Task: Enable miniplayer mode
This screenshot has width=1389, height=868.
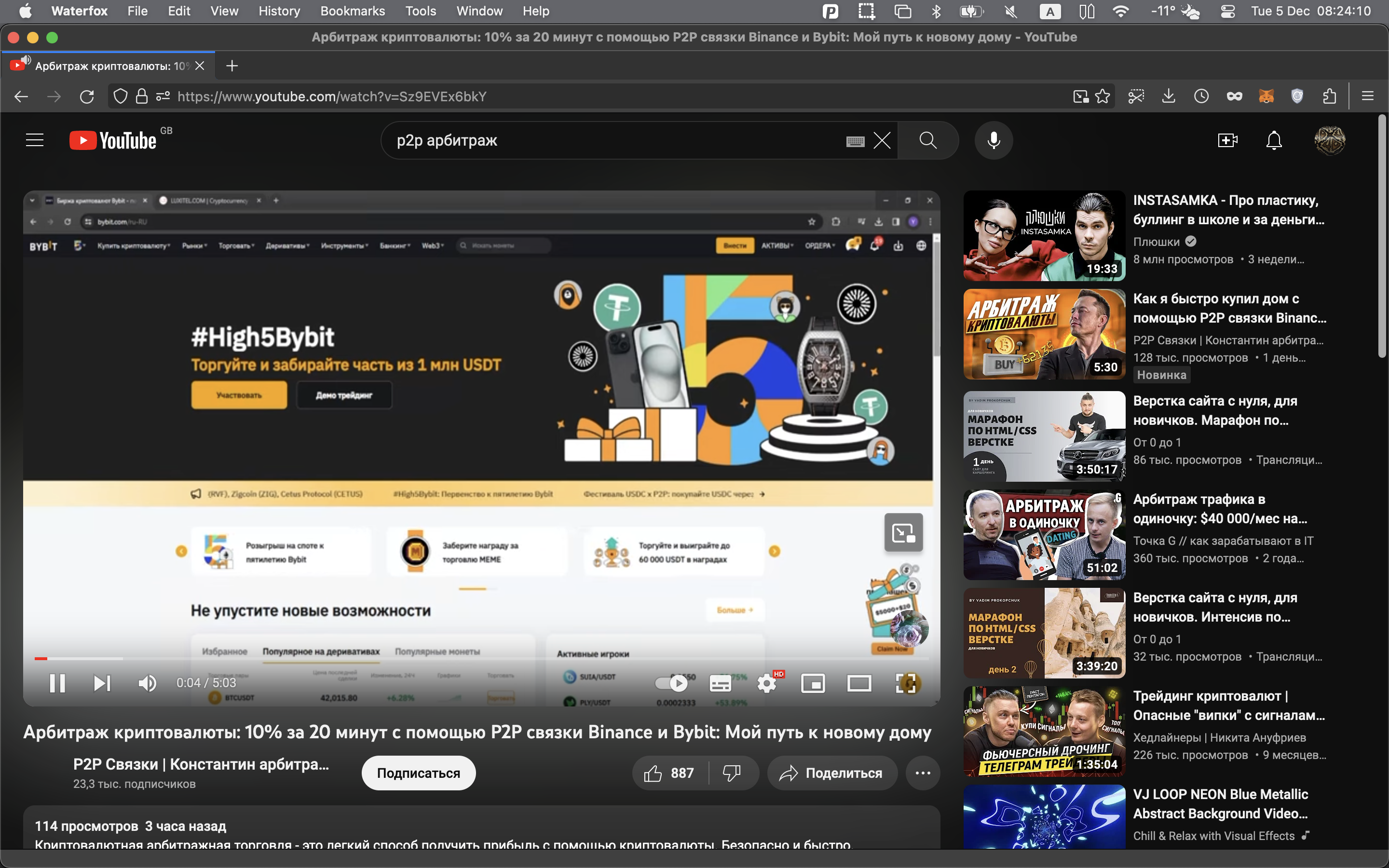Action: coord(813,683)
